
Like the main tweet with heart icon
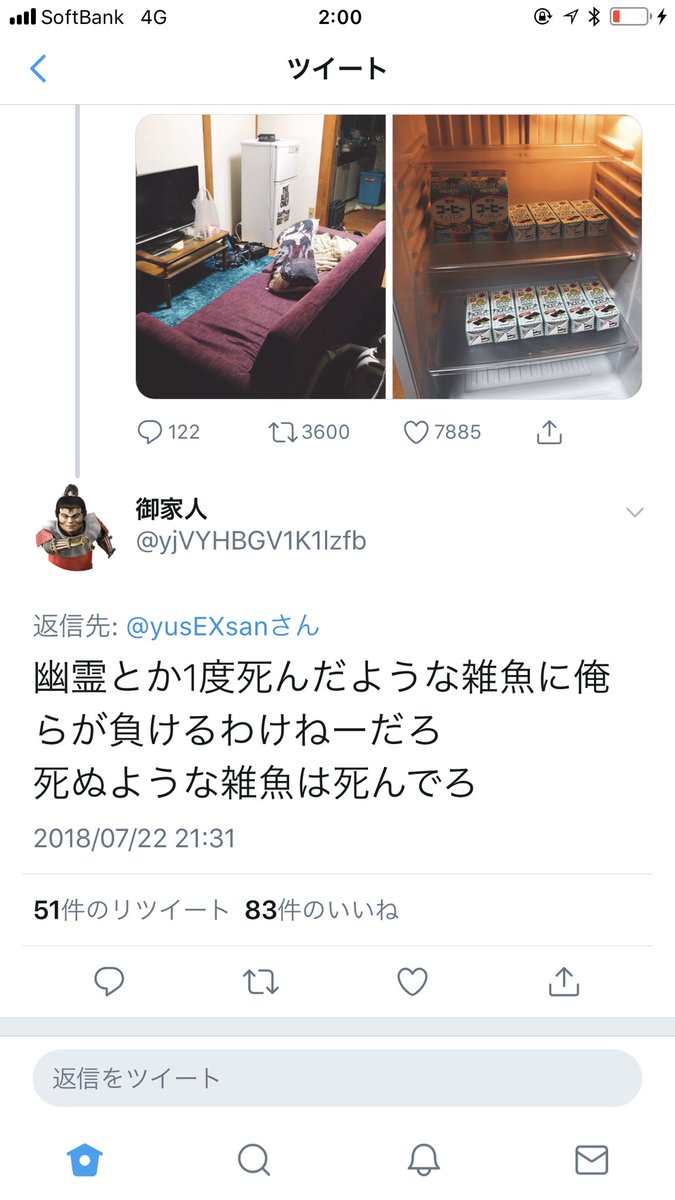[x=412, y=982]
